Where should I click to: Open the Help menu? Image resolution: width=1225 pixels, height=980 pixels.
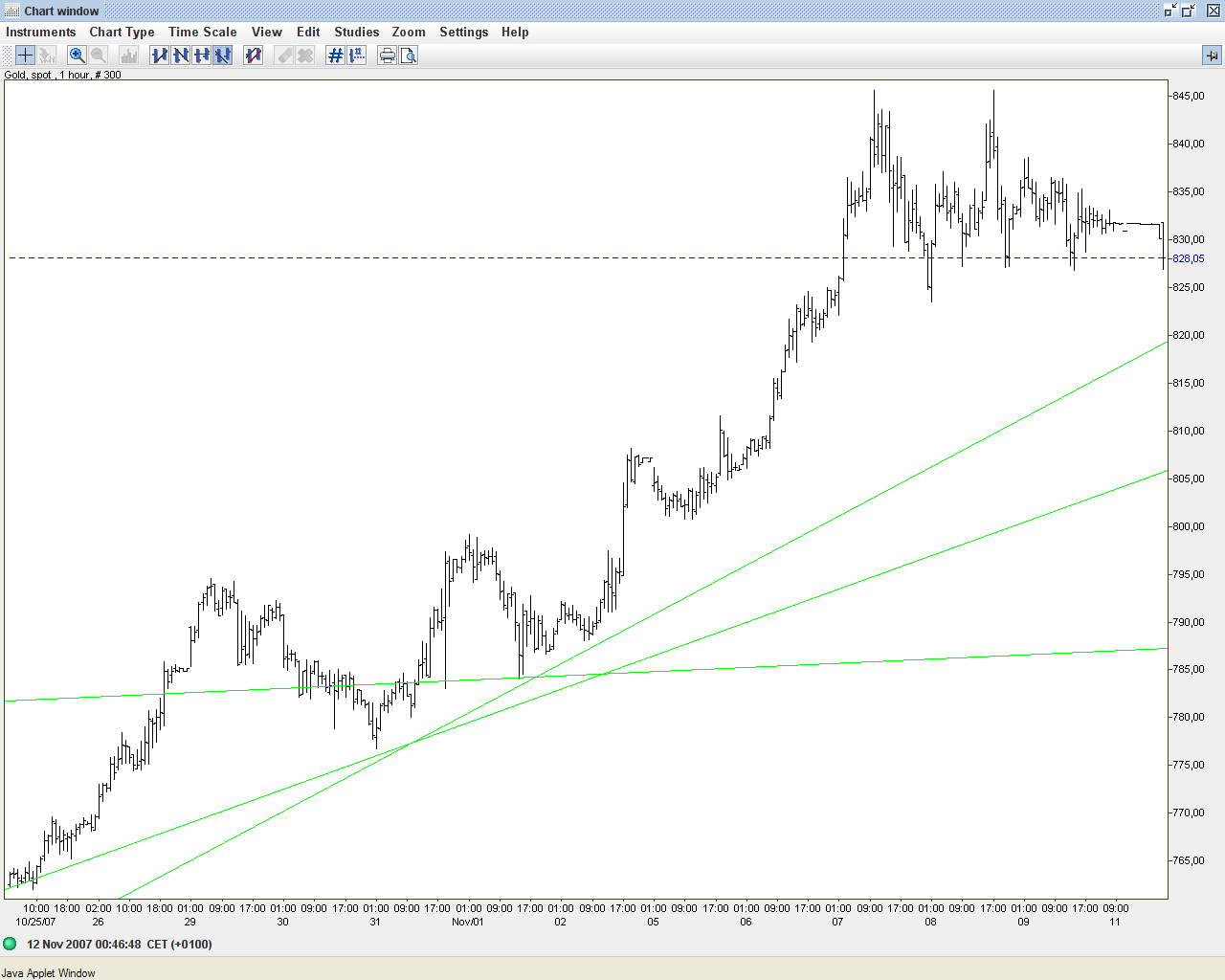coord(515,32)
